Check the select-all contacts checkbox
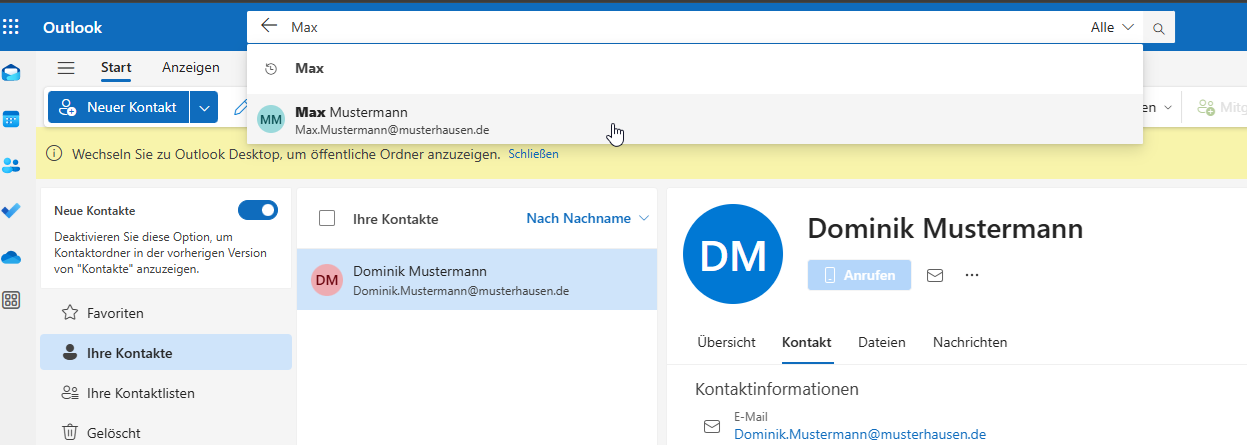Viewport: 1247px width, 445px height. (x=327, y=218)
